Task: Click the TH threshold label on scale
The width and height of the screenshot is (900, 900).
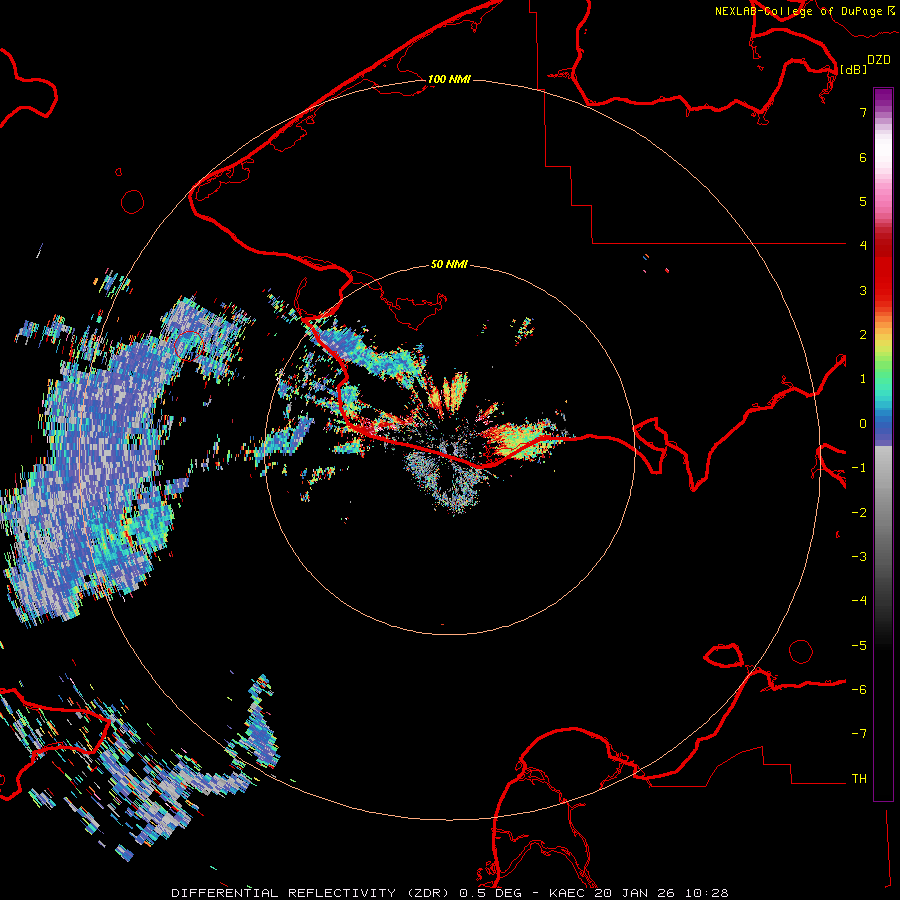Action: (x=859, y=779)
